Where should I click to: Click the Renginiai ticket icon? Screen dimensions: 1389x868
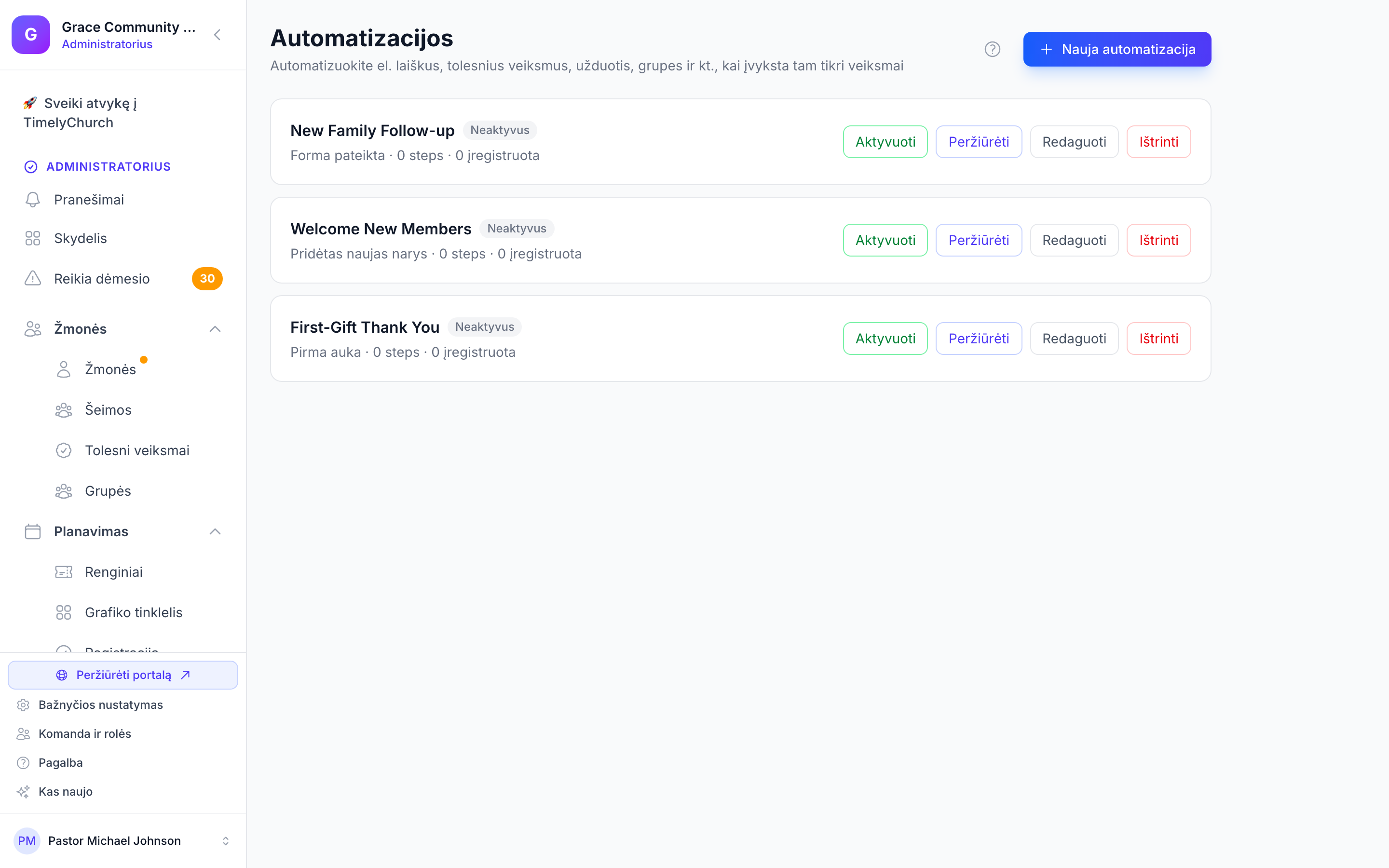pyautogui.click(x=64, y=572)
